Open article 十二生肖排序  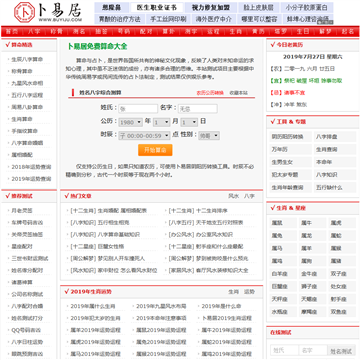click(212, 211)
